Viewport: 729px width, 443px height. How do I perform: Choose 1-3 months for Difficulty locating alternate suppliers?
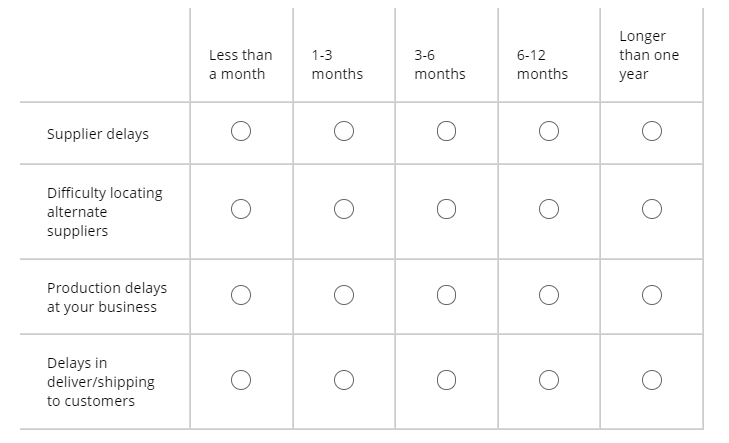(344, 209)
